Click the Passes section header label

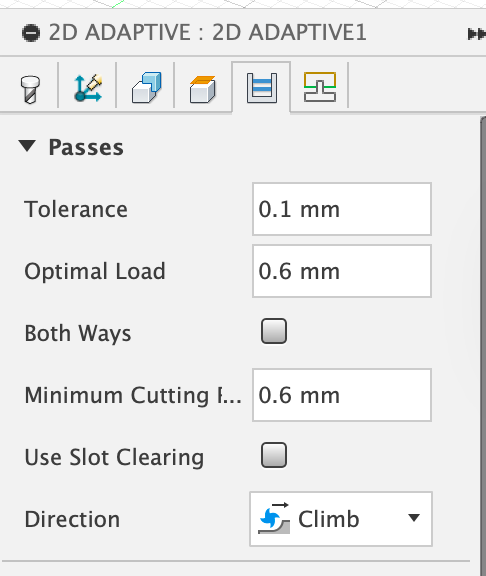86,148
